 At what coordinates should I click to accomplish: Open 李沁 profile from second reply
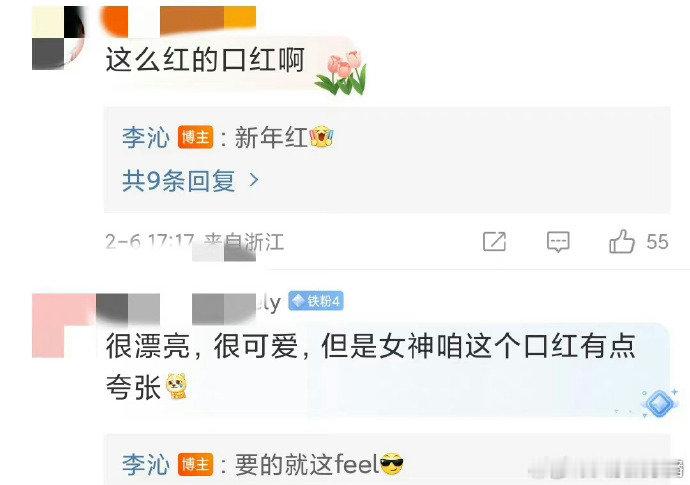pyautogui.click(x=146, y=464)
